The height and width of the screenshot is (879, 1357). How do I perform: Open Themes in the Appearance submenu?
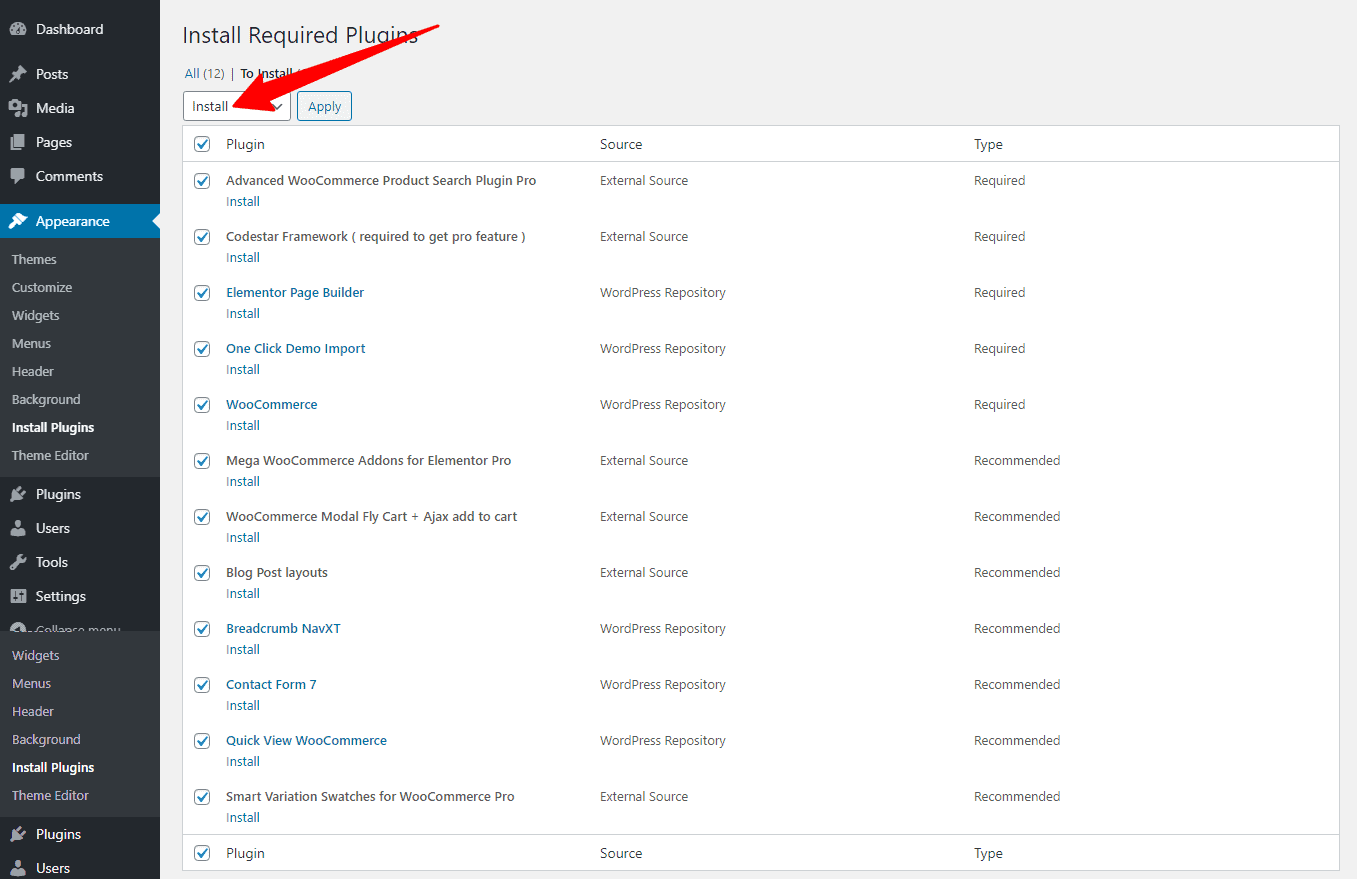coord(34,259)
